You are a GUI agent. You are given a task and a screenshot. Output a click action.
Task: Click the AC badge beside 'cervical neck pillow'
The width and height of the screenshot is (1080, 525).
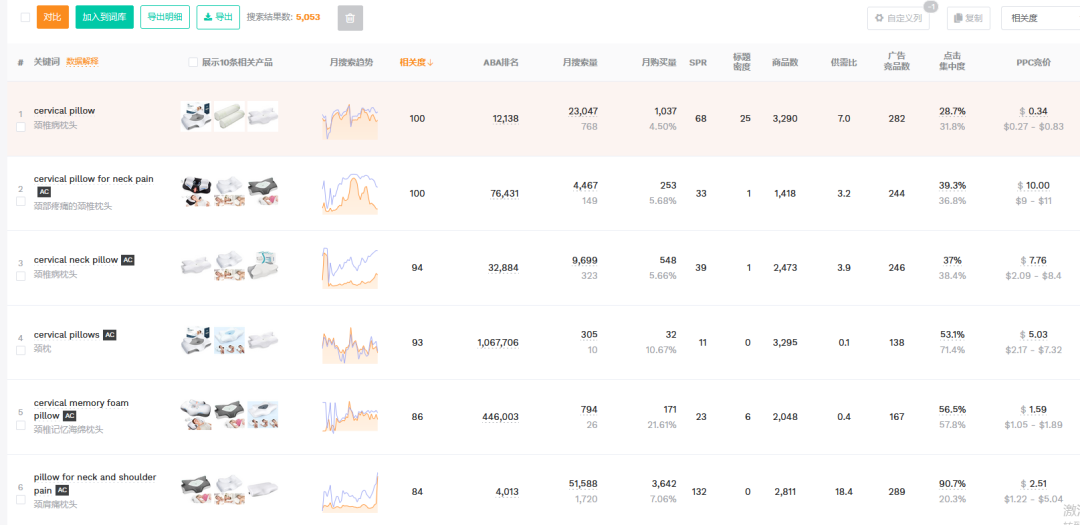[x=127, y=260]
